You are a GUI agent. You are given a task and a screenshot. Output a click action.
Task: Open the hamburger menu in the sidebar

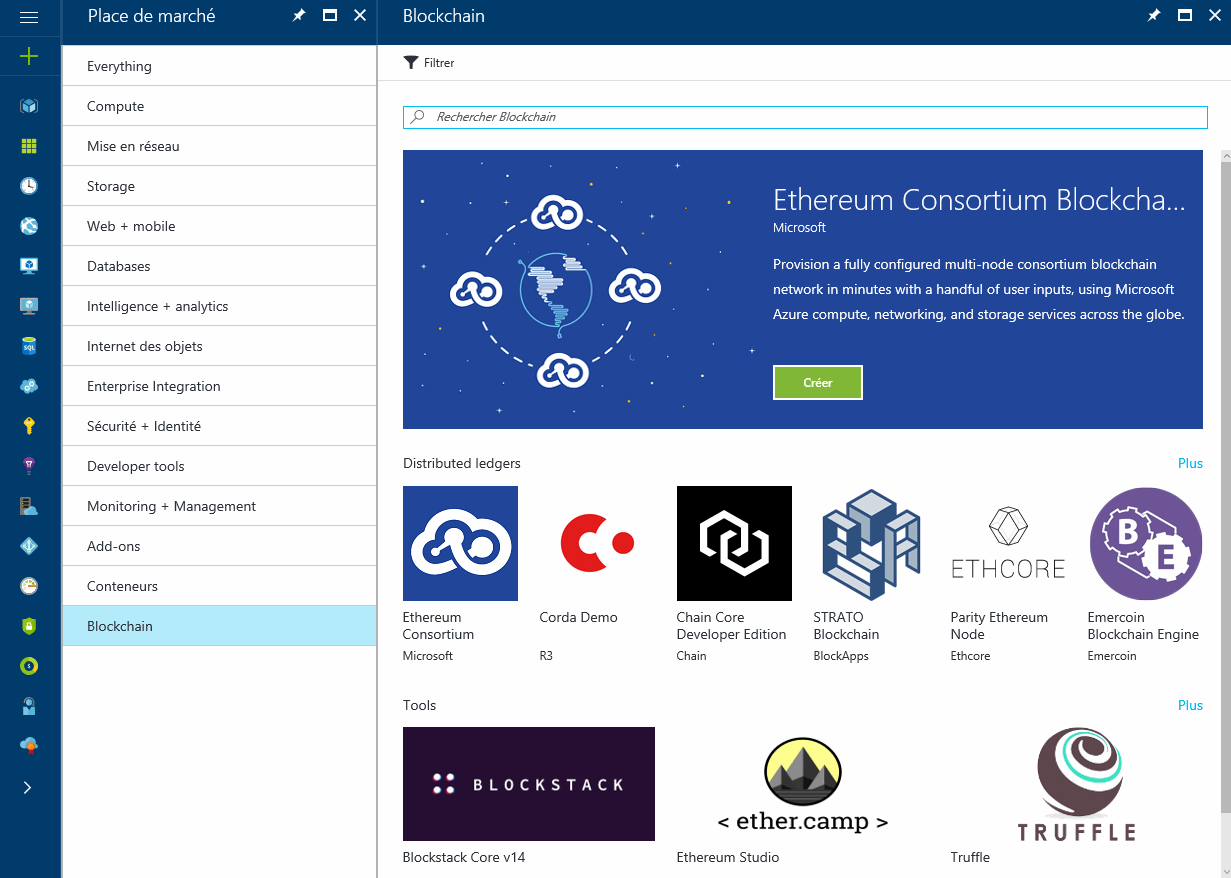click(x=28, y=17)
